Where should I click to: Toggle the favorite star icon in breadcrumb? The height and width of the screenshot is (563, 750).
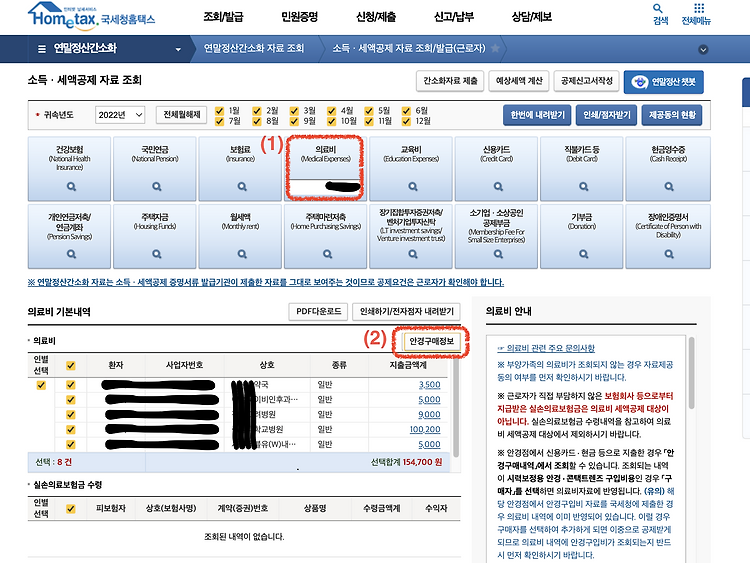496,48
